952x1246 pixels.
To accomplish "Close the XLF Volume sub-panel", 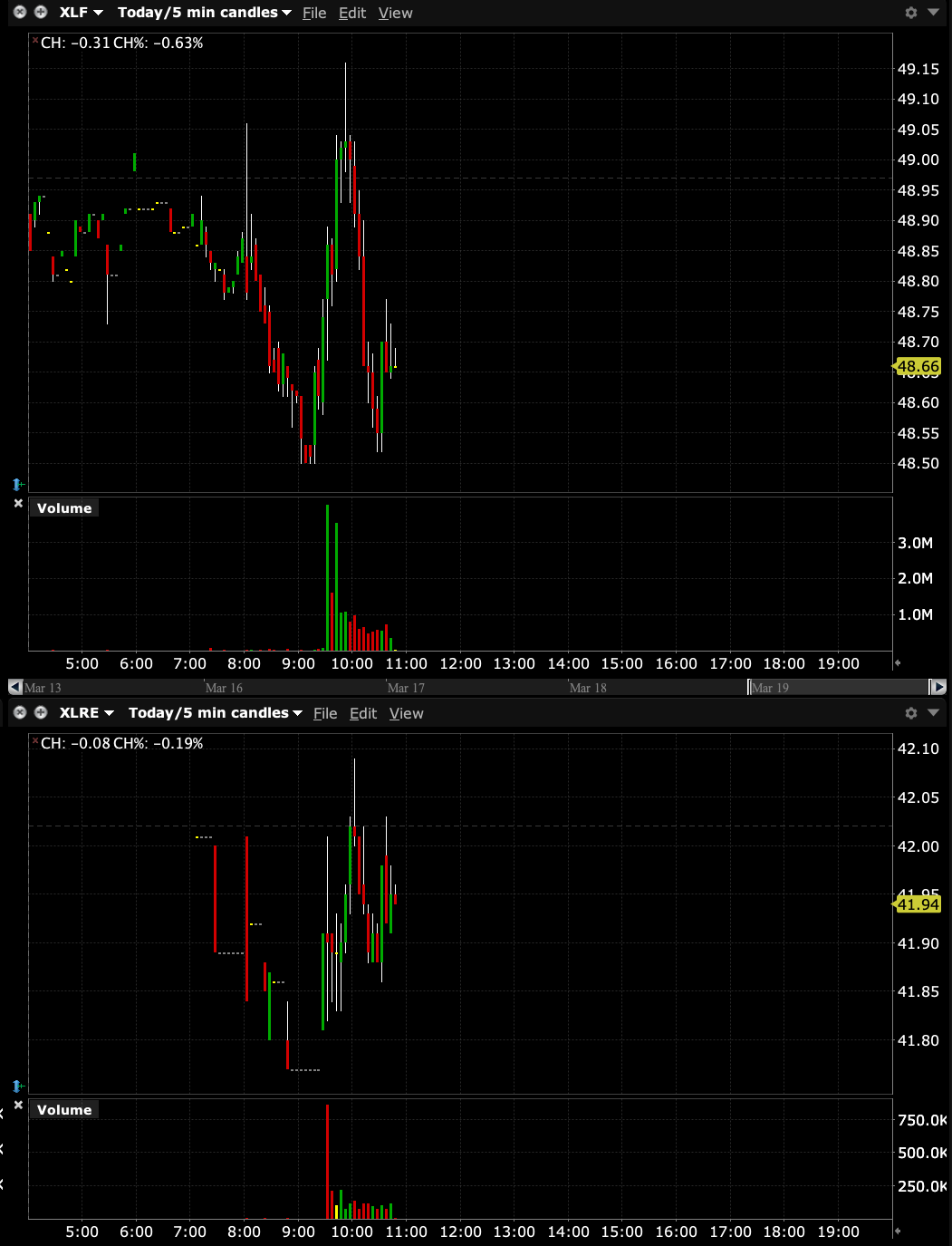I will [18, 503].
